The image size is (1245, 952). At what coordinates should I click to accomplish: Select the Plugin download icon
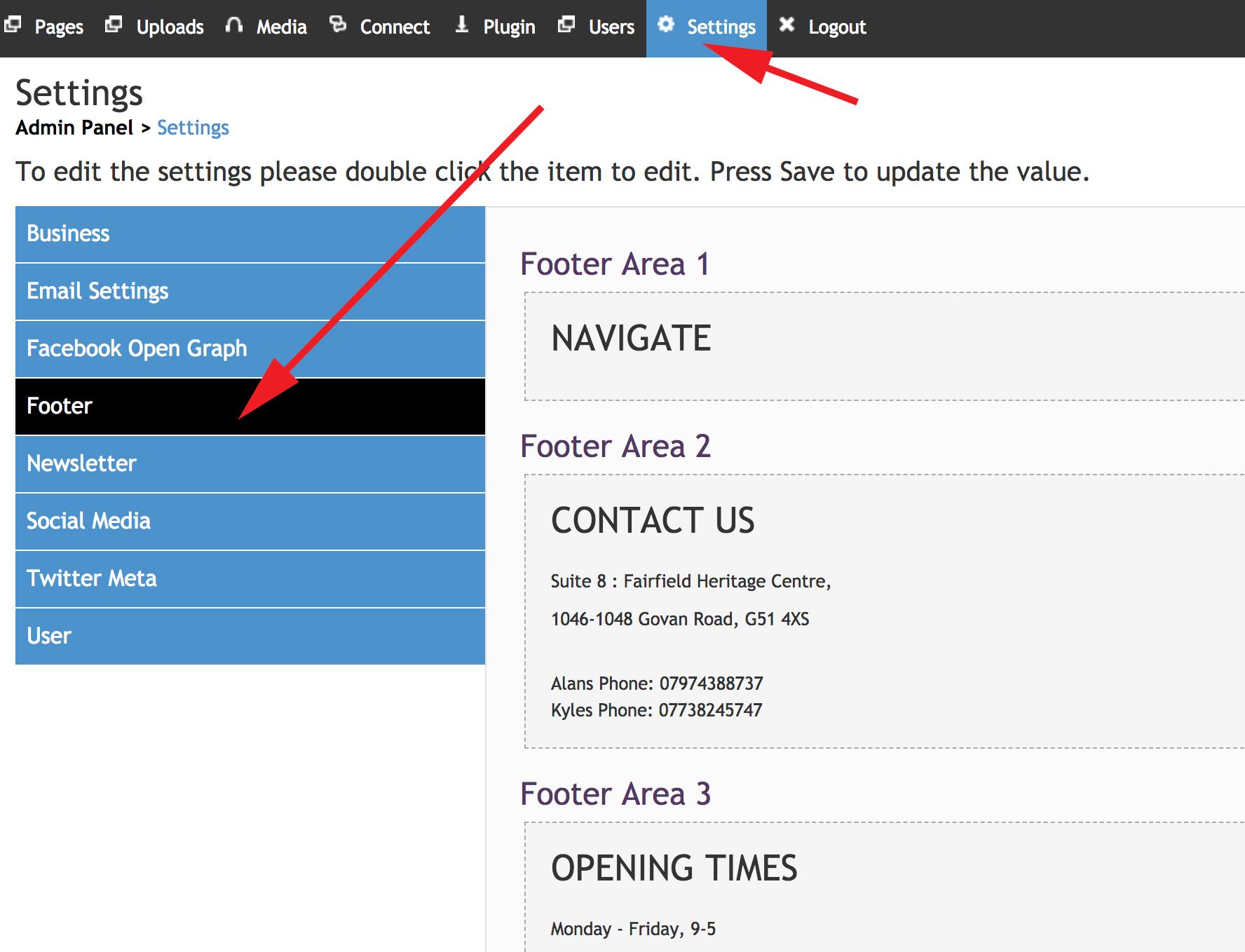pos(461,25)
